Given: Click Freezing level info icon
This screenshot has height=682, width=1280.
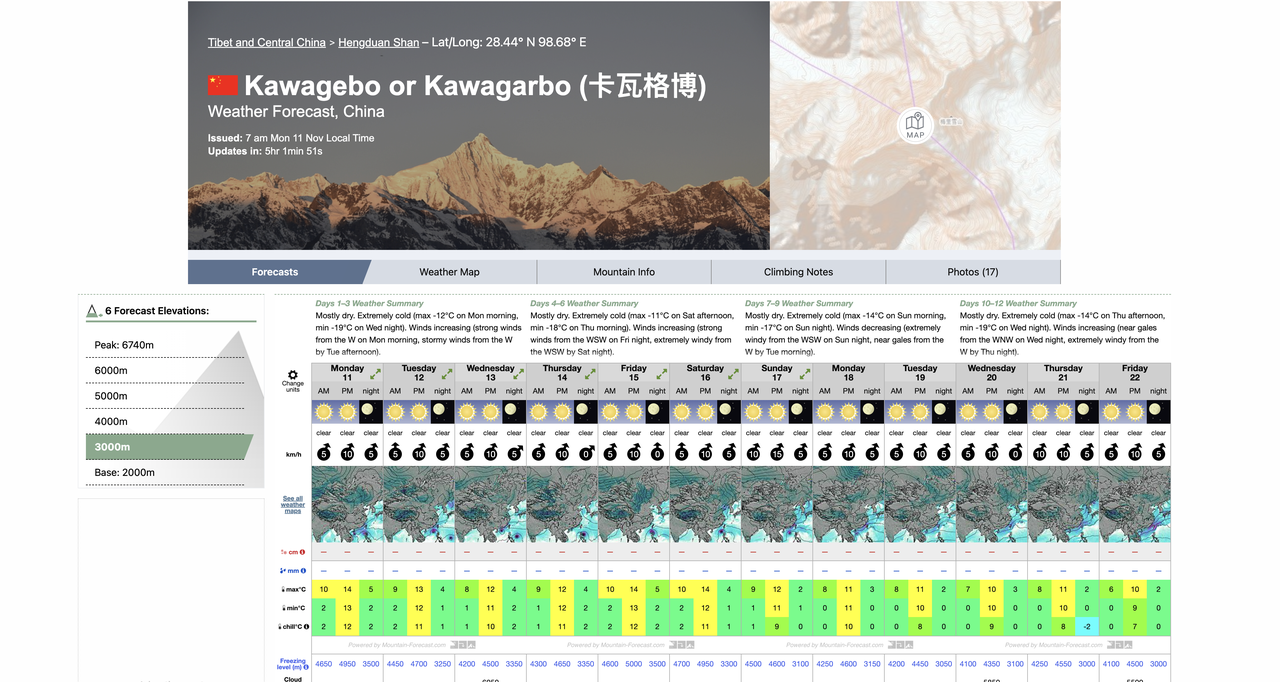Looking at the screenshot, I should click(x=306, y=667).
